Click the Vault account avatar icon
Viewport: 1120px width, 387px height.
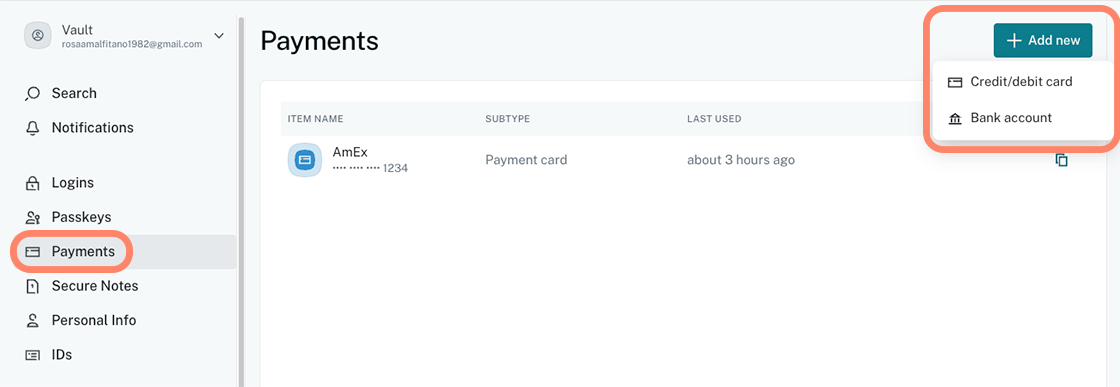point(38,36)
